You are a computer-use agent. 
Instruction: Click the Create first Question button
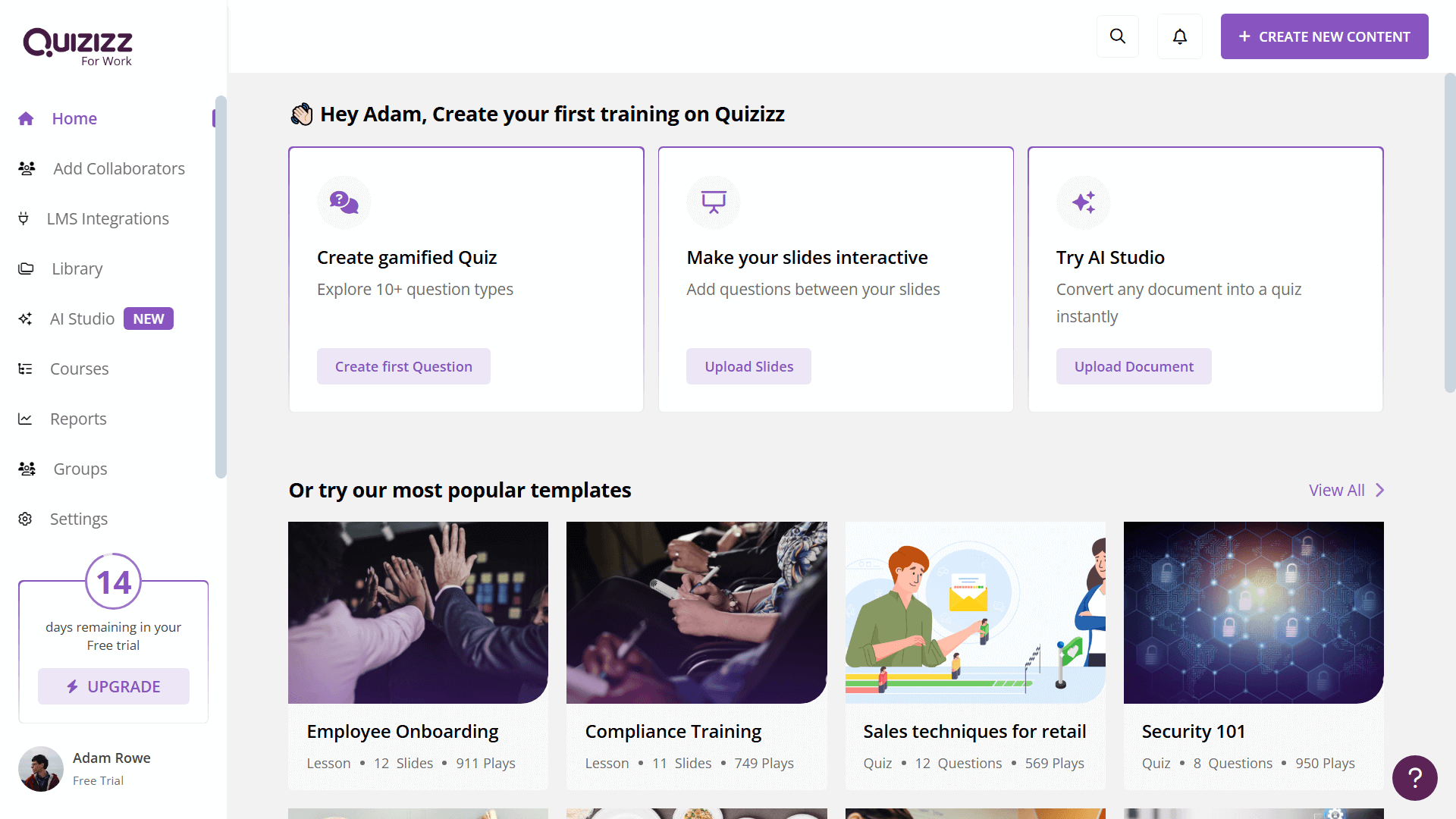(403, 366)
